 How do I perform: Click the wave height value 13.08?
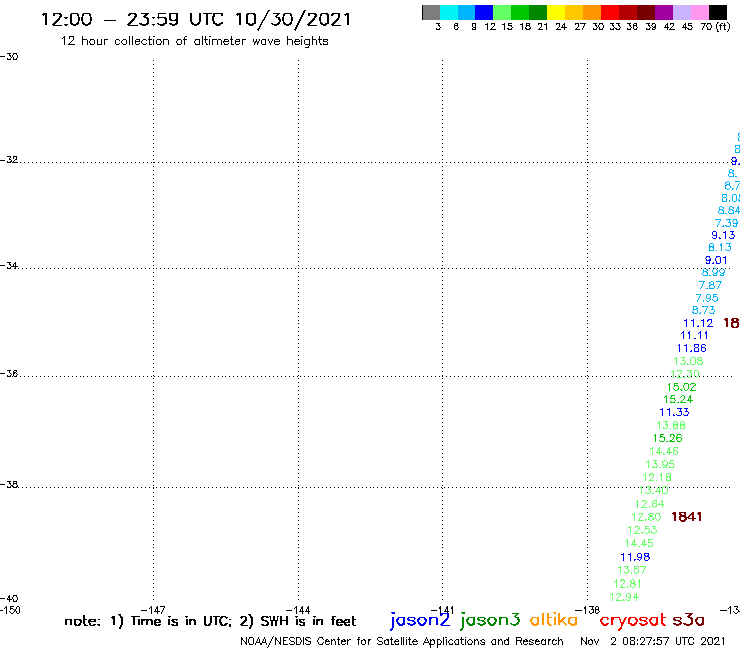tap(688, 361)
